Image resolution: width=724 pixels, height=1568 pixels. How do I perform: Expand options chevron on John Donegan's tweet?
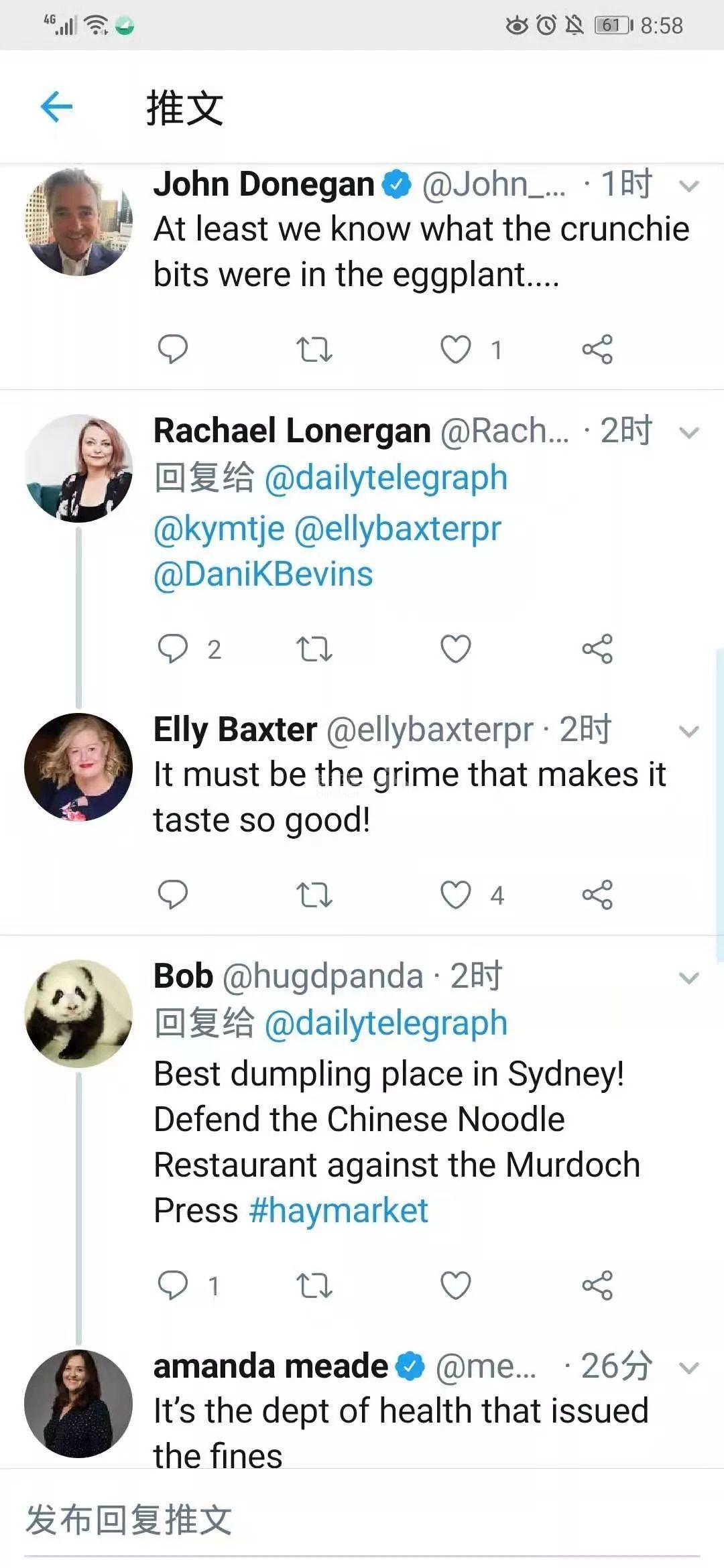(689, 186)
